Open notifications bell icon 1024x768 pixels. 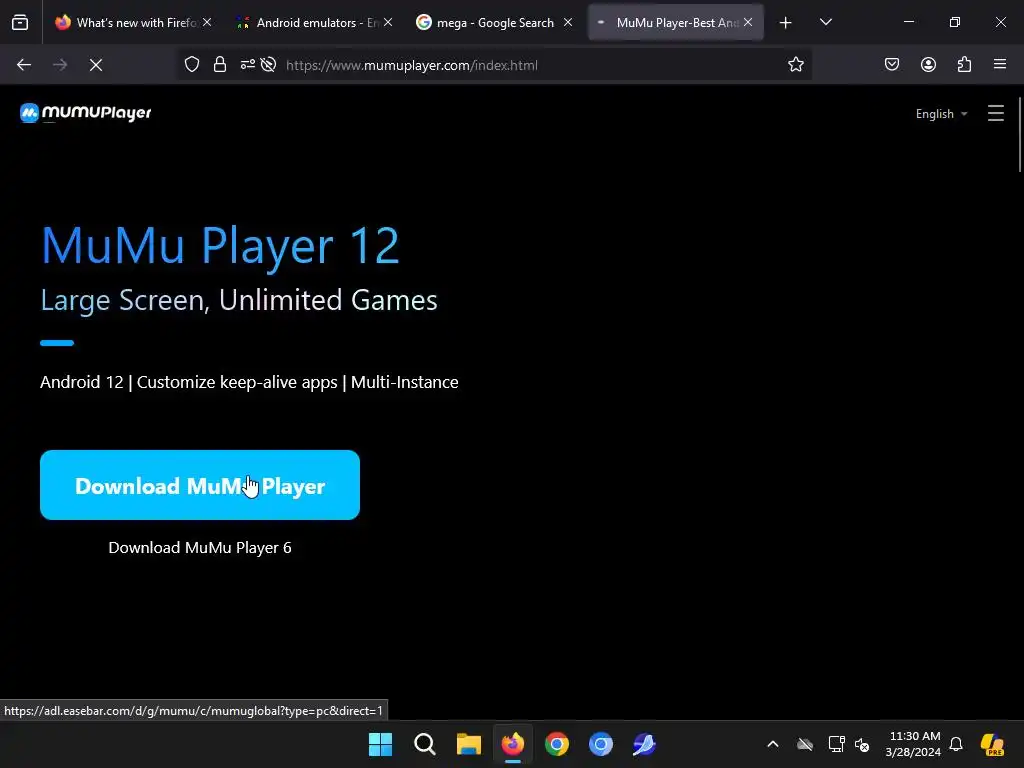coord(956,744)
